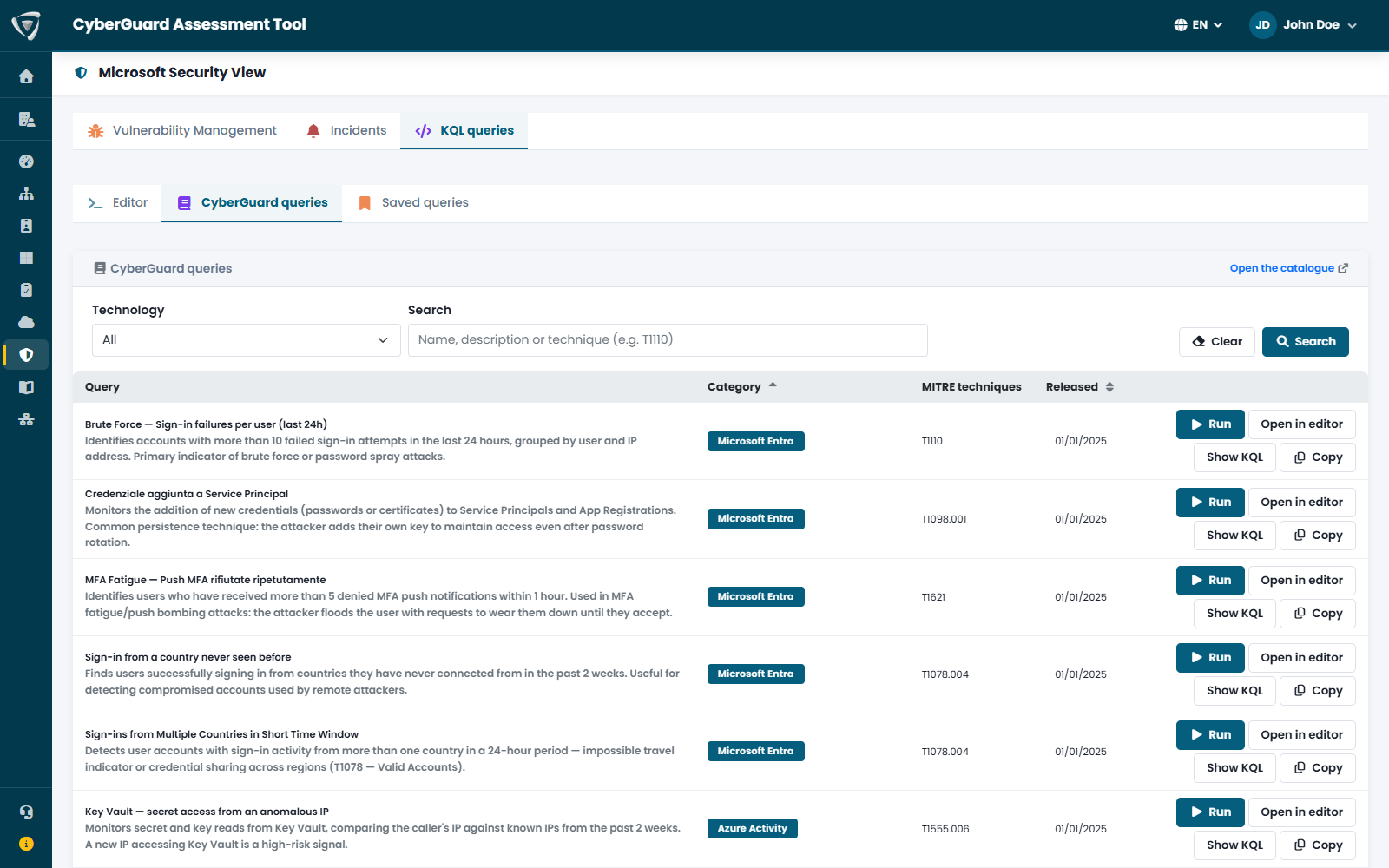Open the clipboard checklist sidebar icon
The height and width of the screenshot is (868, 1389).
26,290
